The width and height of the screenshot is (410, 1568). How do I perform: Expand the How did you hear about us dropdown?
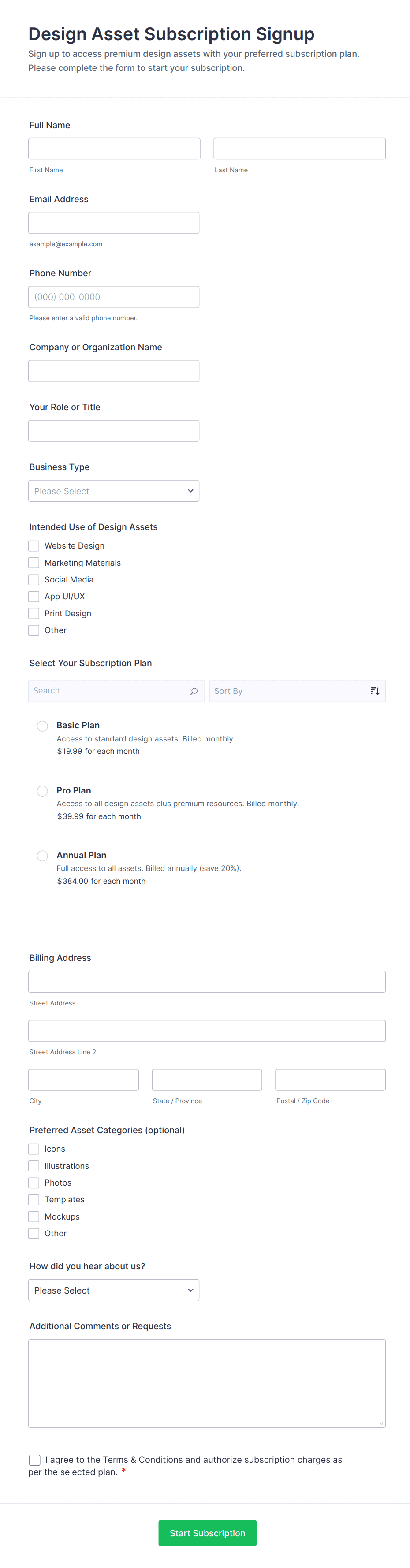pos(113,1290)
